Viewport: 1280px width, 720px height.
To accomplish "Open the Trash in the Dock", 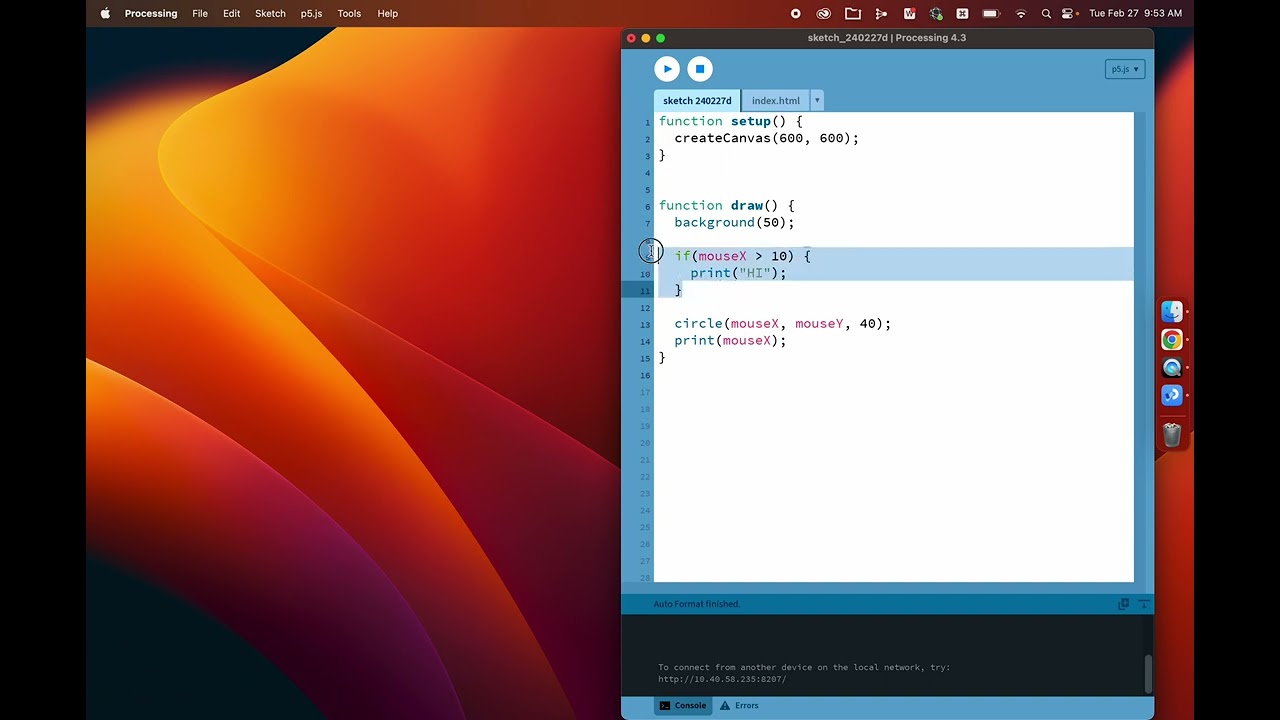I will (1172, 434).
